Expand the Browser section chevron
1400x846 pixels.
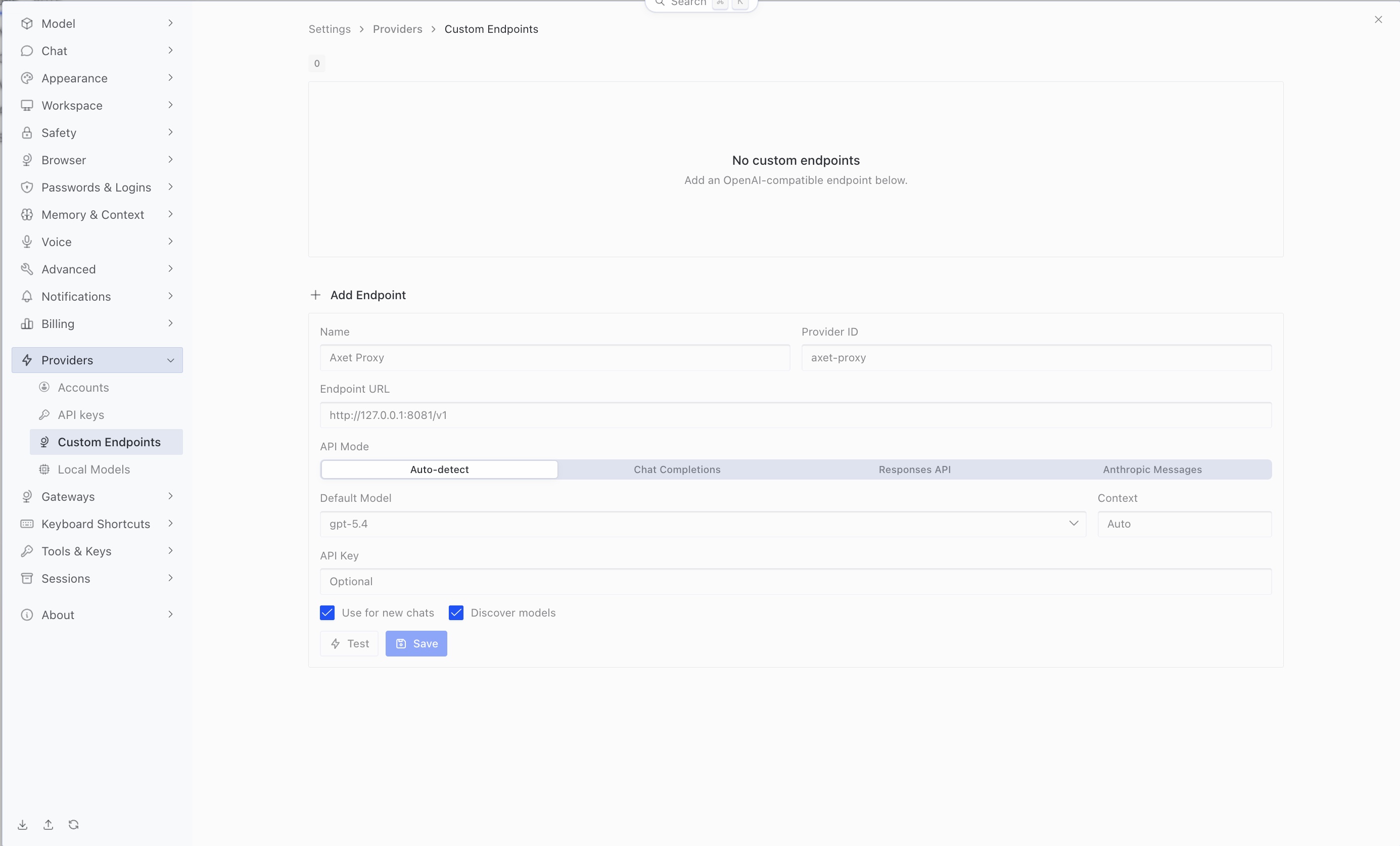tap(170, 160)
